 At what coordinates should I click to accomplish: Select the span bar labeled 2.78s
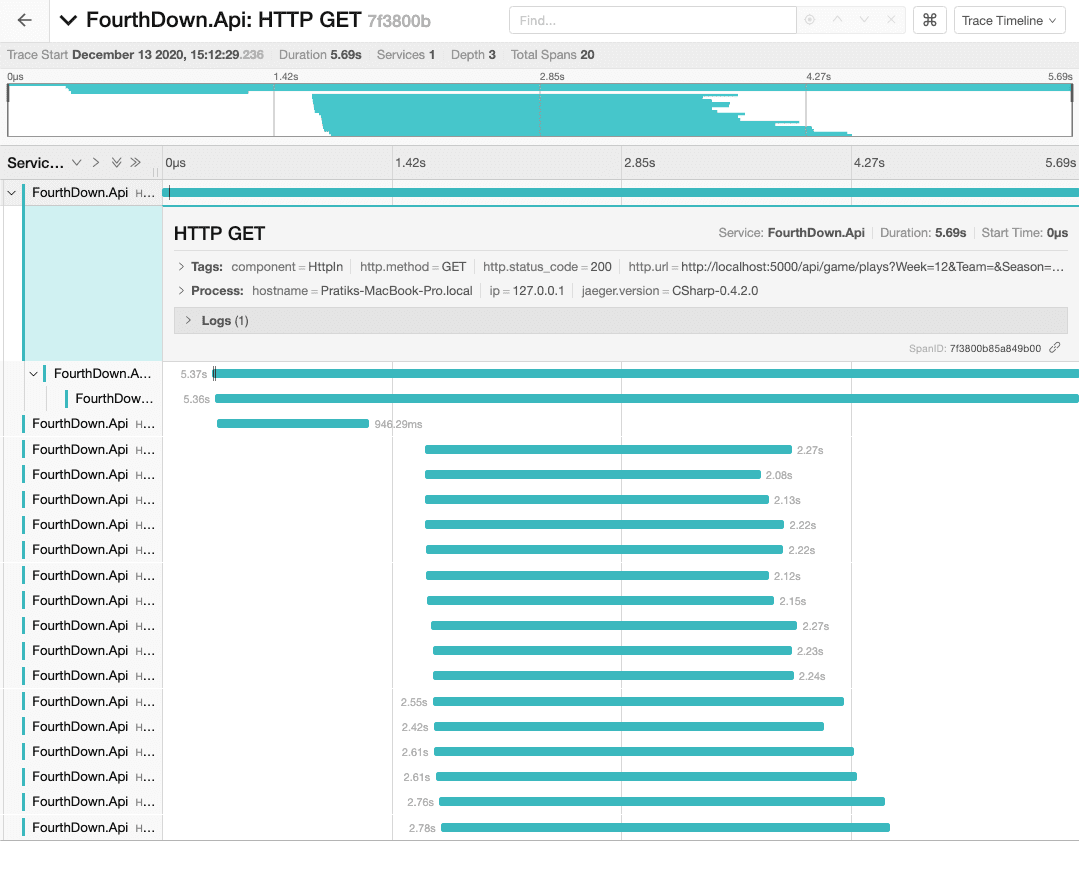point(665,828)
